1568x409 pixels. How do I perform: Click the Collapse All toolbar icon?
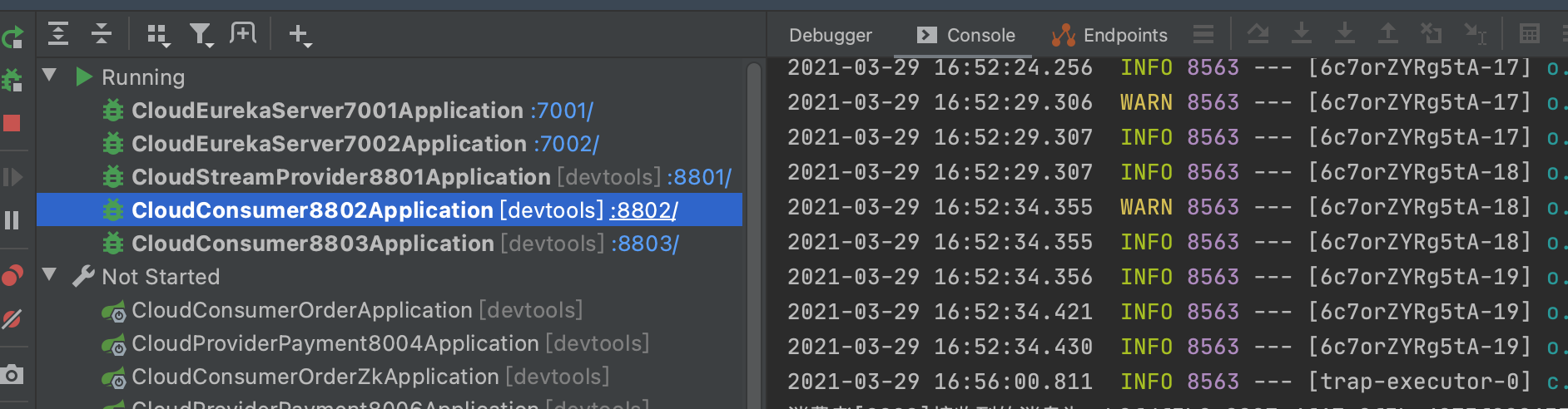[x=102, y=34]
